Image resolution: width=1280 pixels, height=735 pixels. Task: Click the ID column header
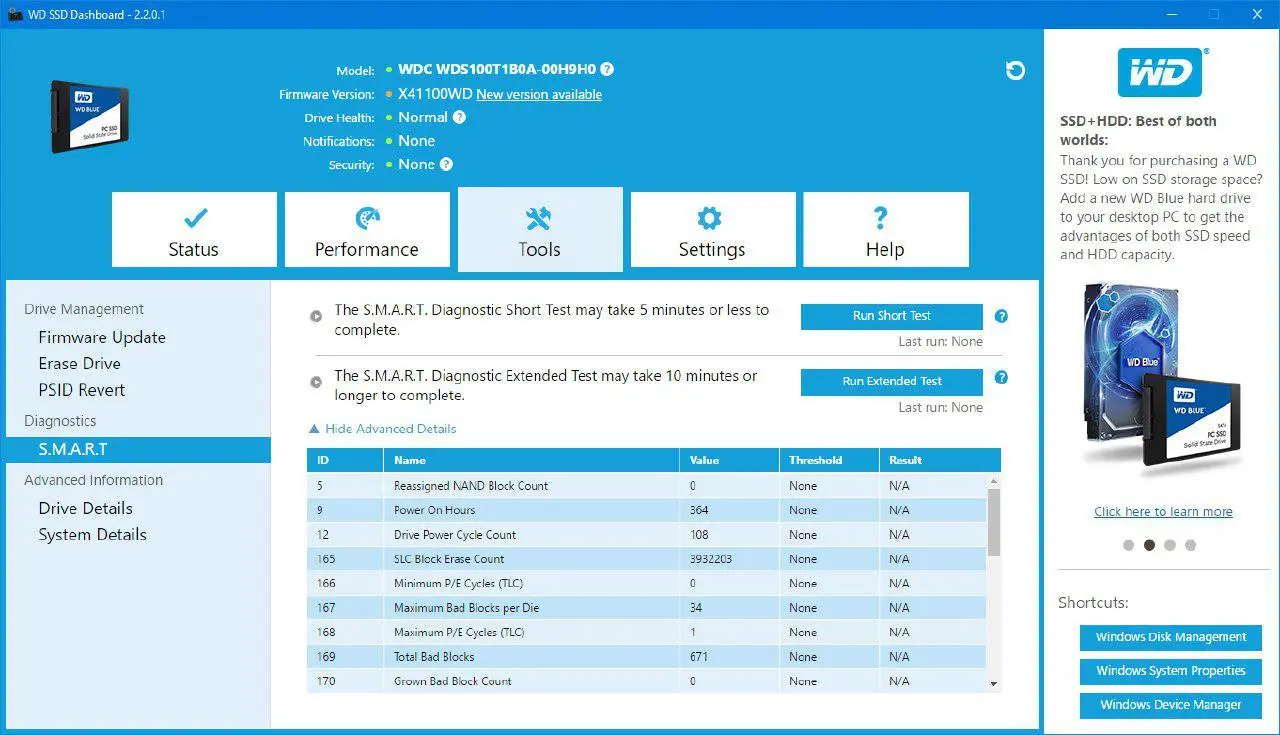(345, 461)
